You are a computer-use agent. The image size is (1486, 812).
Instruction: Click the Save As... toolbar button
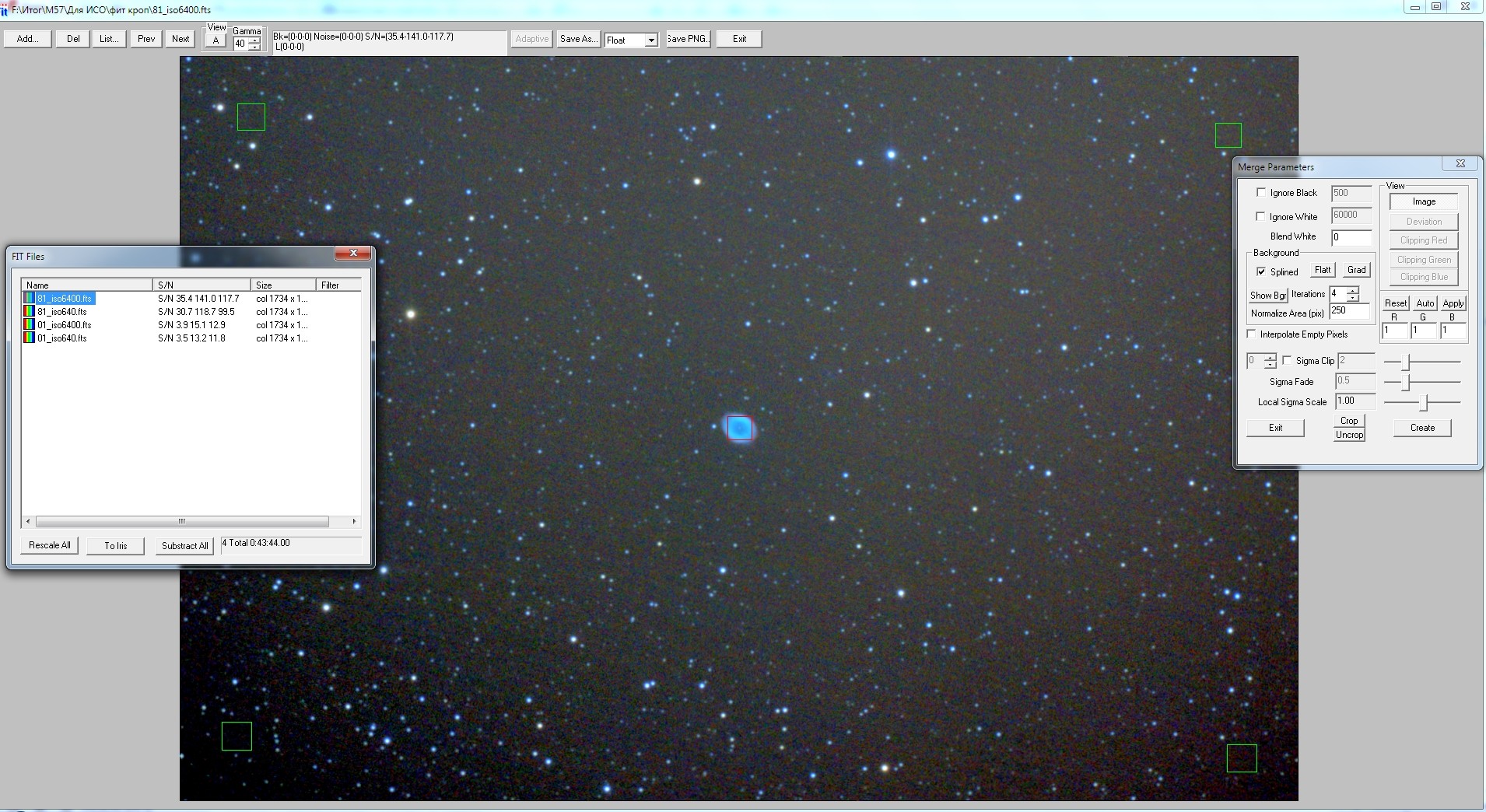pos(577,39)
